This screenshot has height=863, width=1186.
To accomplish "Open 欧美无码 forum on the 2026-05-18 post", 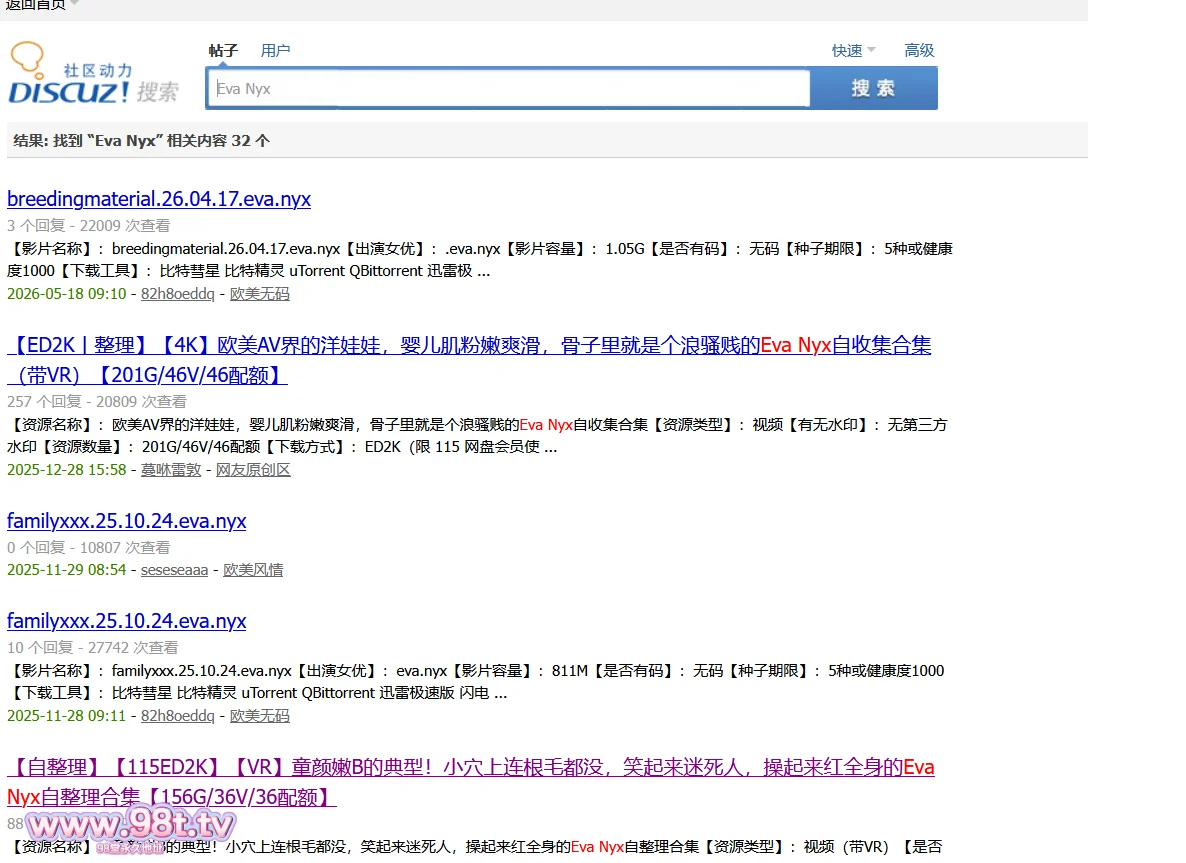I will pos(259,293).
